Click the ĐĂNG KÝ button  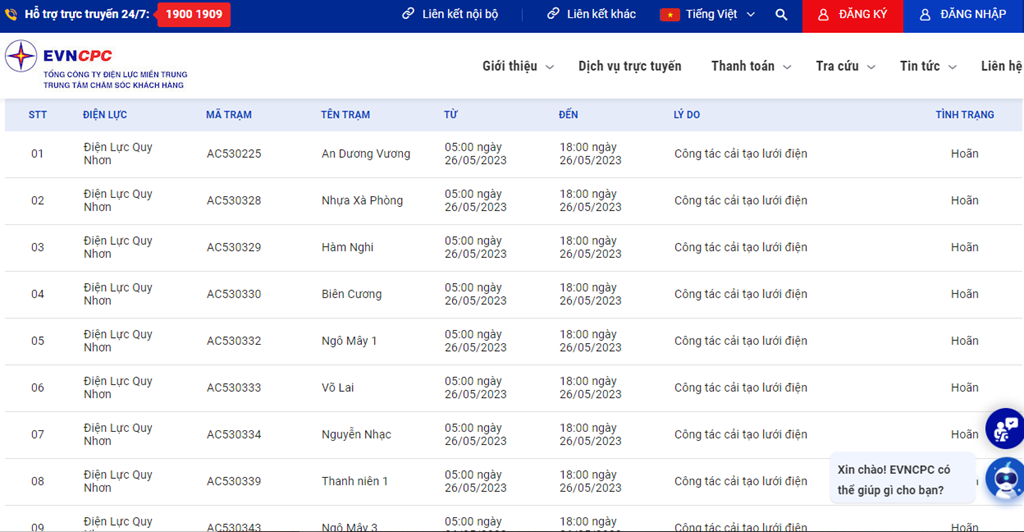[x=852, y=15]
